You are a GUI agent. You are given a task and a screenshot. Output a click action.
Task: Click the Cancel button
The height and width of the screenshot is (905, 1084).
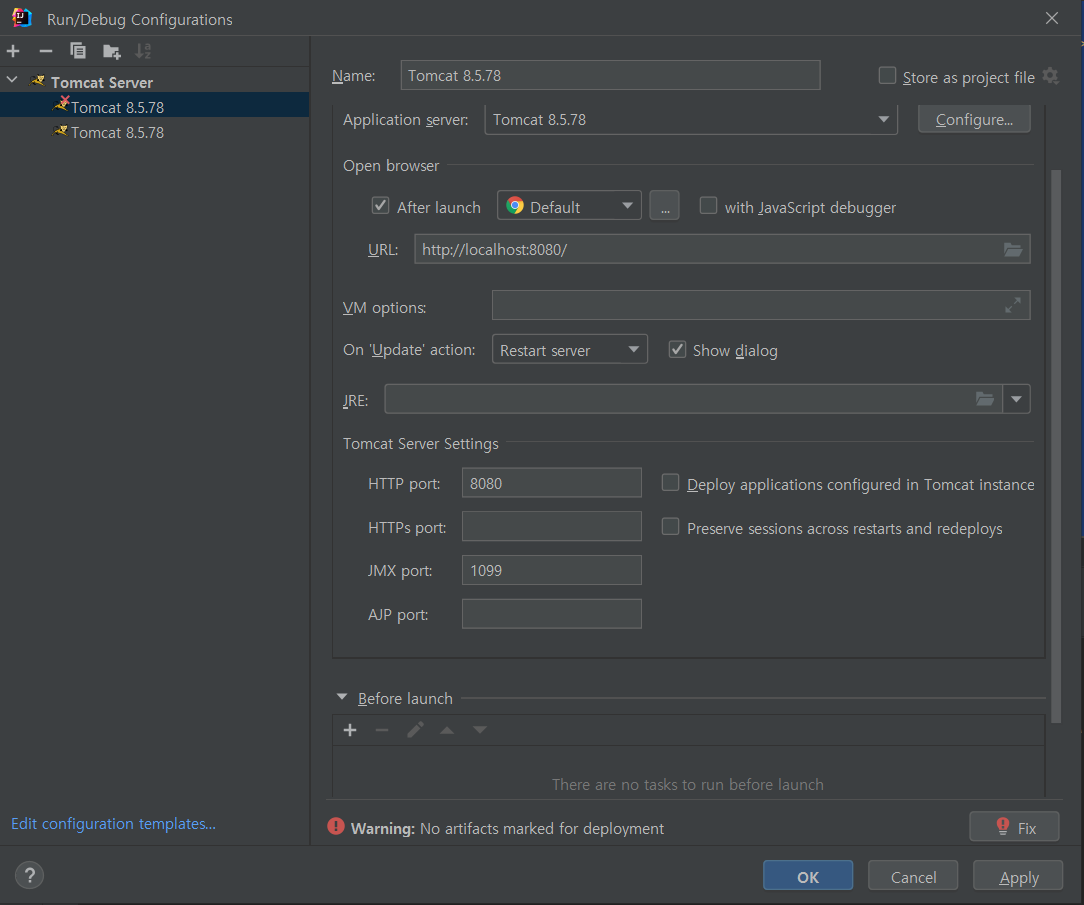coord(913,876)
